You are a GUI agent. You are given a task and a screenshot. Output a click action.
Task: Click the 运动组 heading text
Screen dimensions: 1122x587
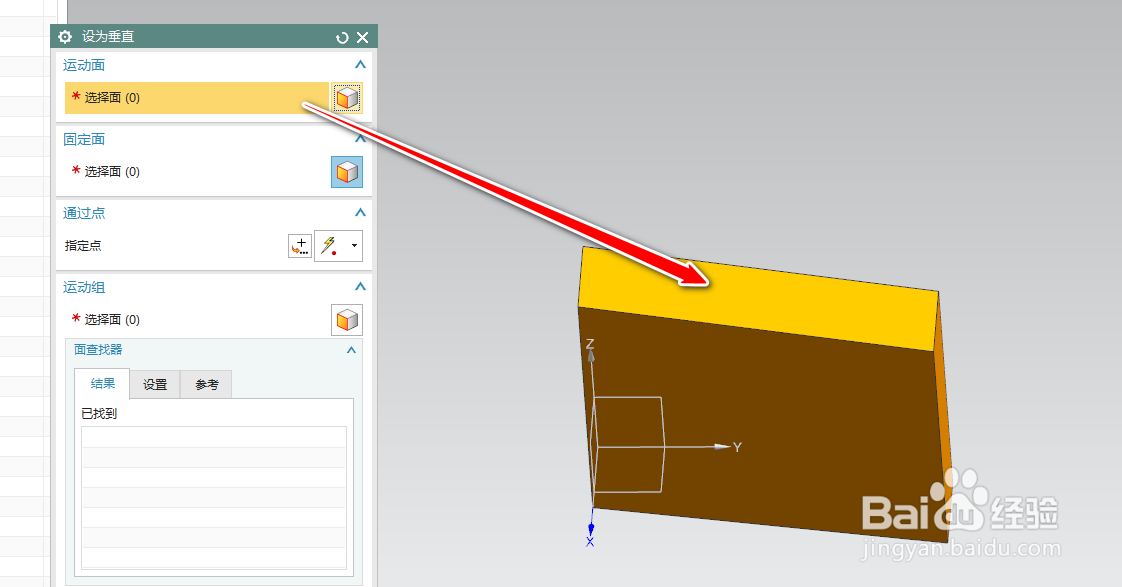coord(84,287)
